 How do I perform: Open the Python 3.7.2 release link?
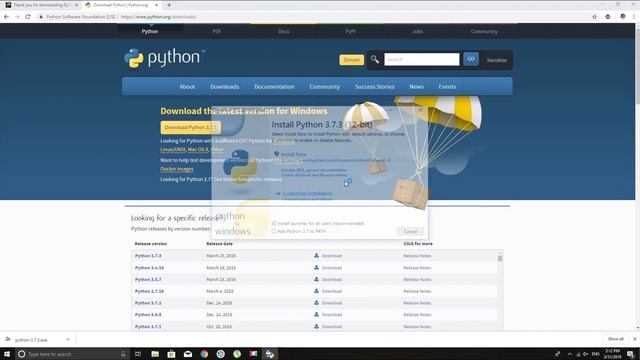tap(148, 303)
